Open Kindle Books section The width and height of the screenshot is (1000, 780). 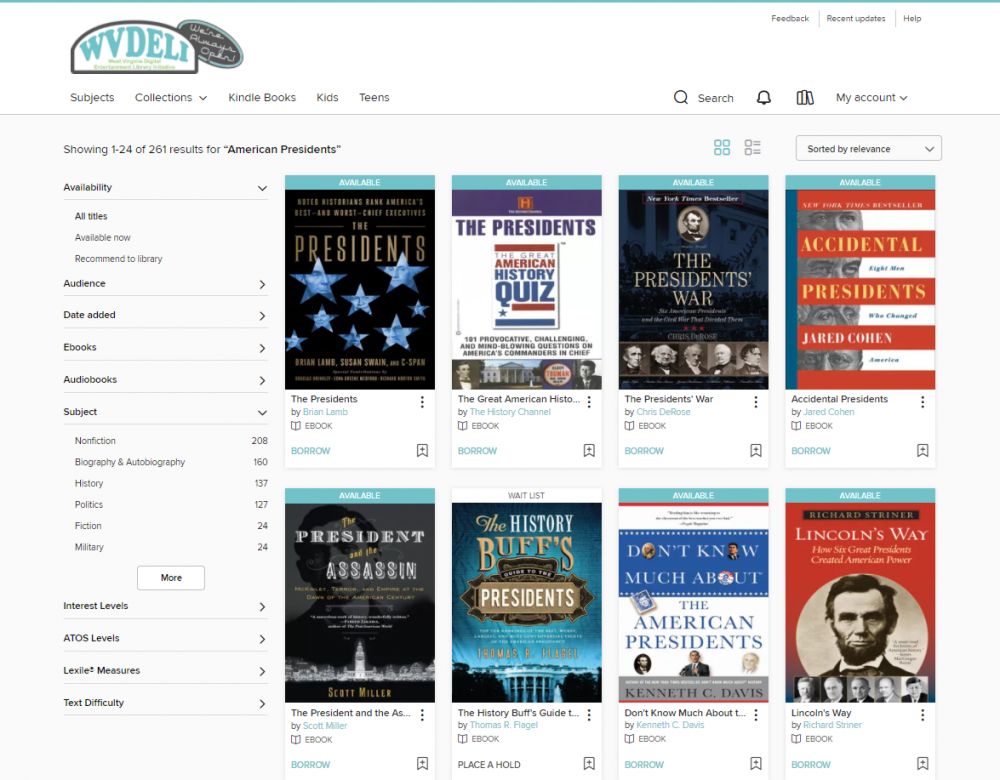262,98
